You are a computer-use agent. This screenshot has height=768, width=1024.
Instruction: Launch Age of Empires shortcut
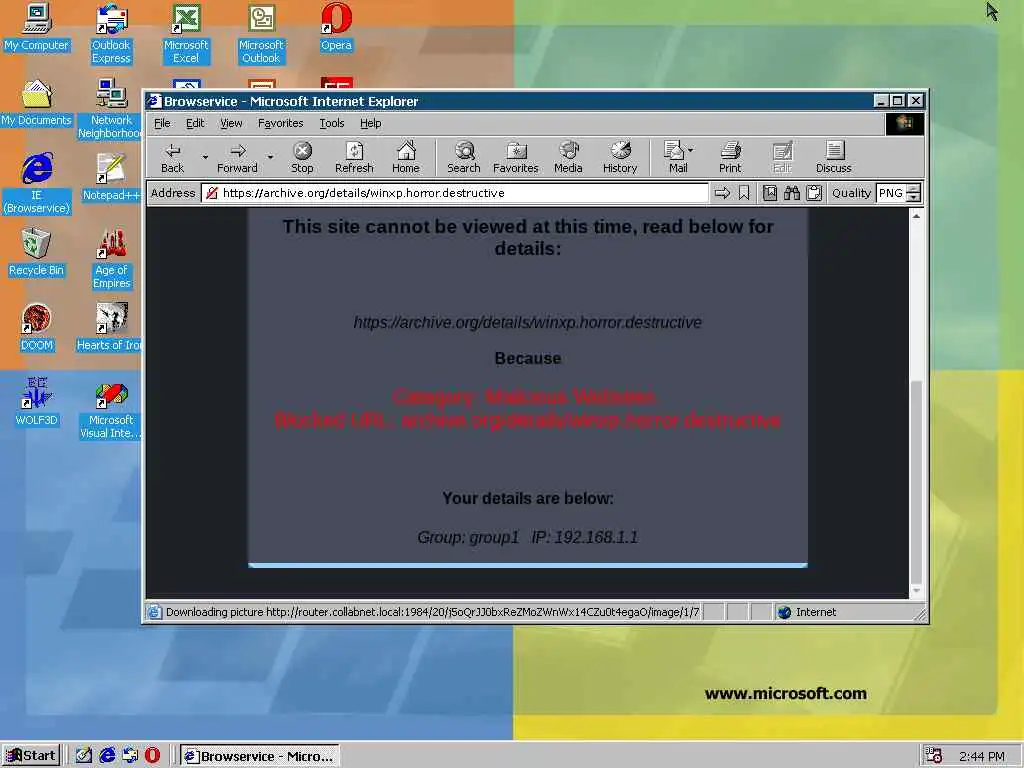coord(112,259)
